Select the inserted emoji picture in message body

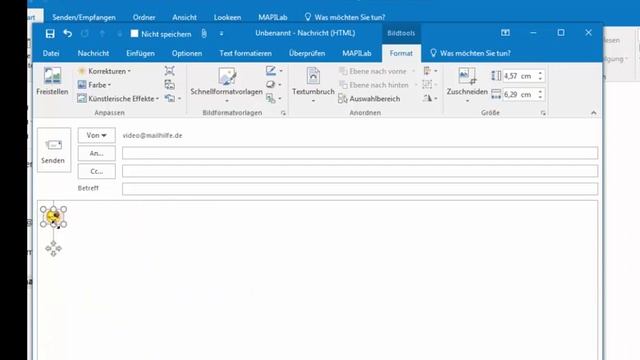53,217
